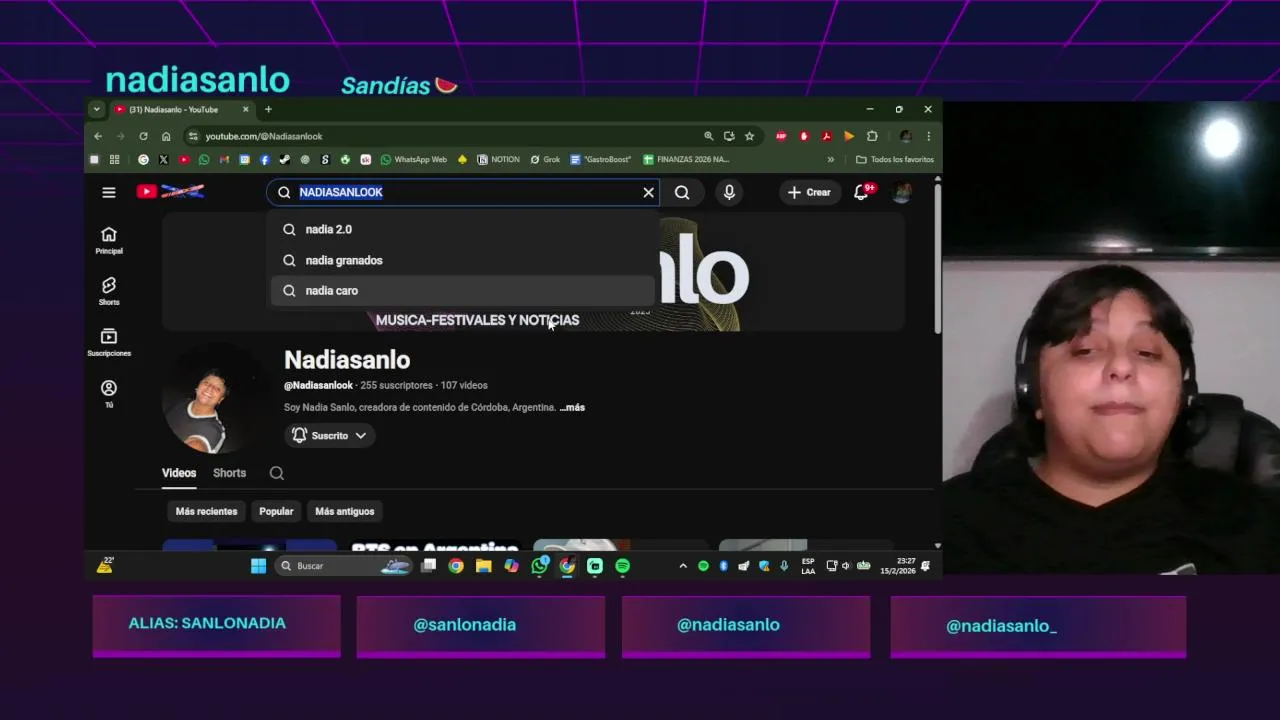Filter videos by Más antiguos

[x=344, y=511]
